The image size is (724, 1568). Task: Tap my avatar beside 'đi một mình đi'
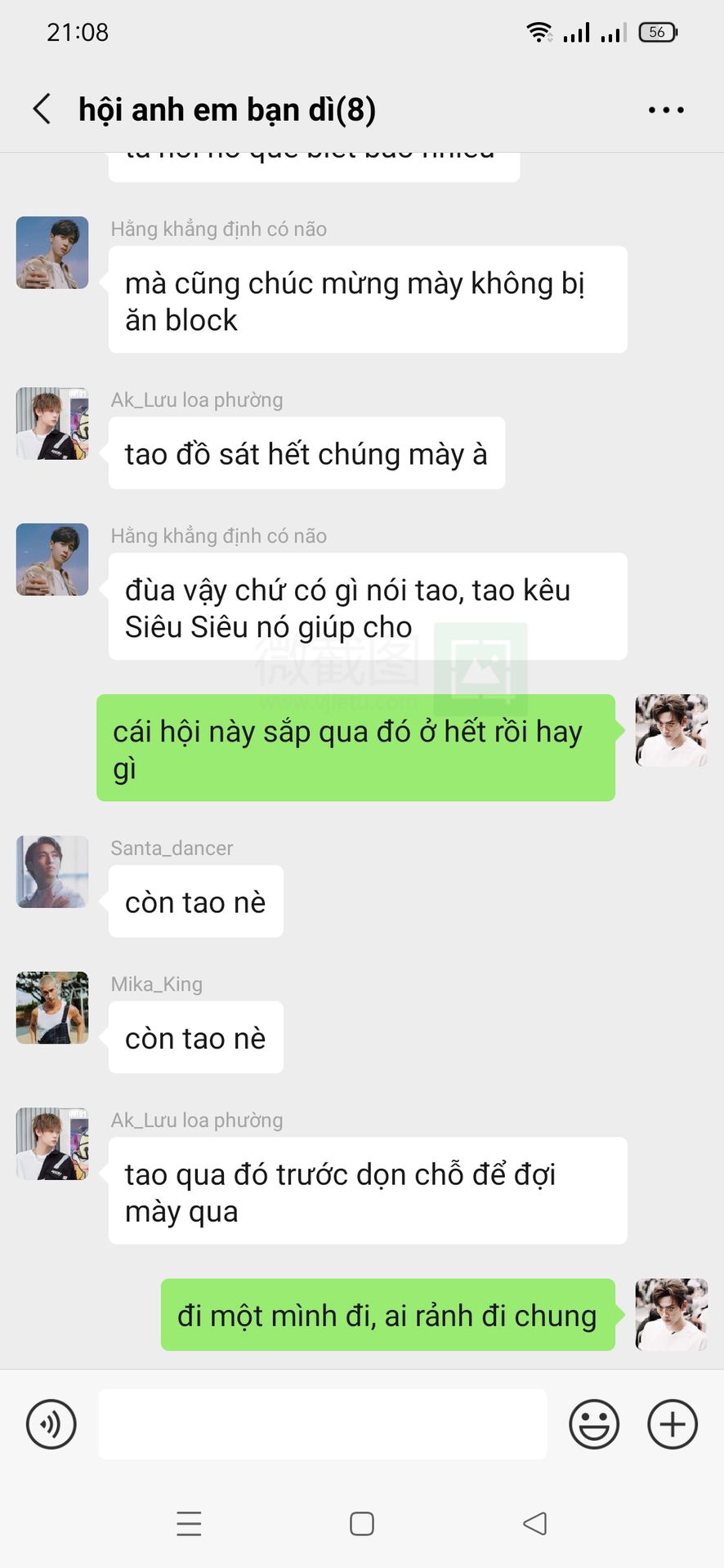coord(672,1315)
